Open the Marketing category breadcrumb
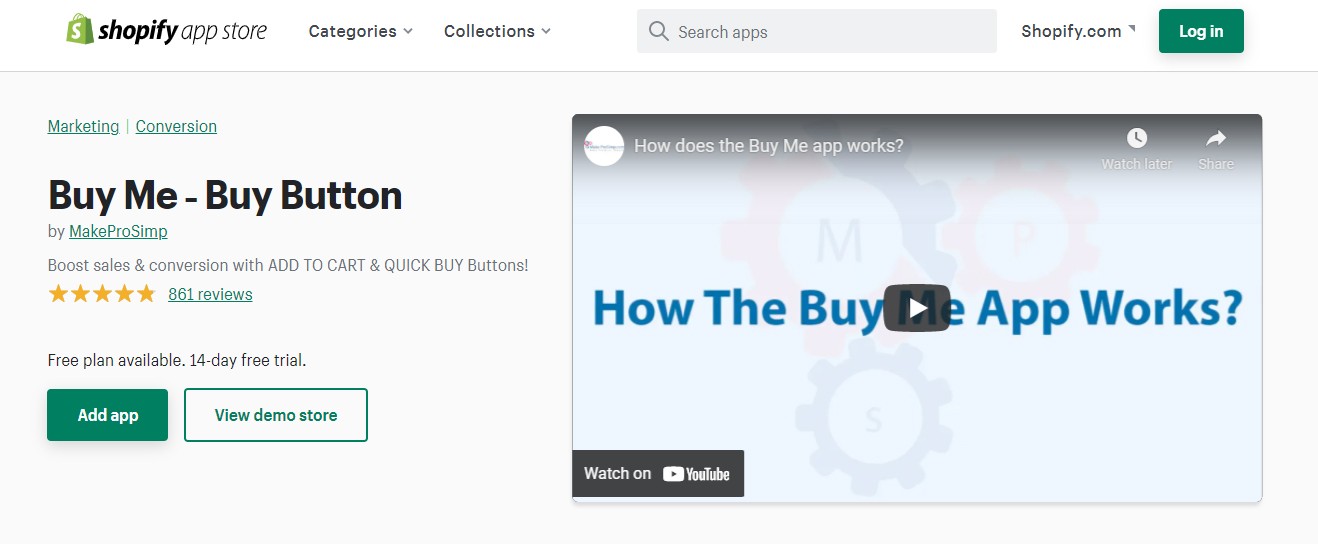 (83, 126)
